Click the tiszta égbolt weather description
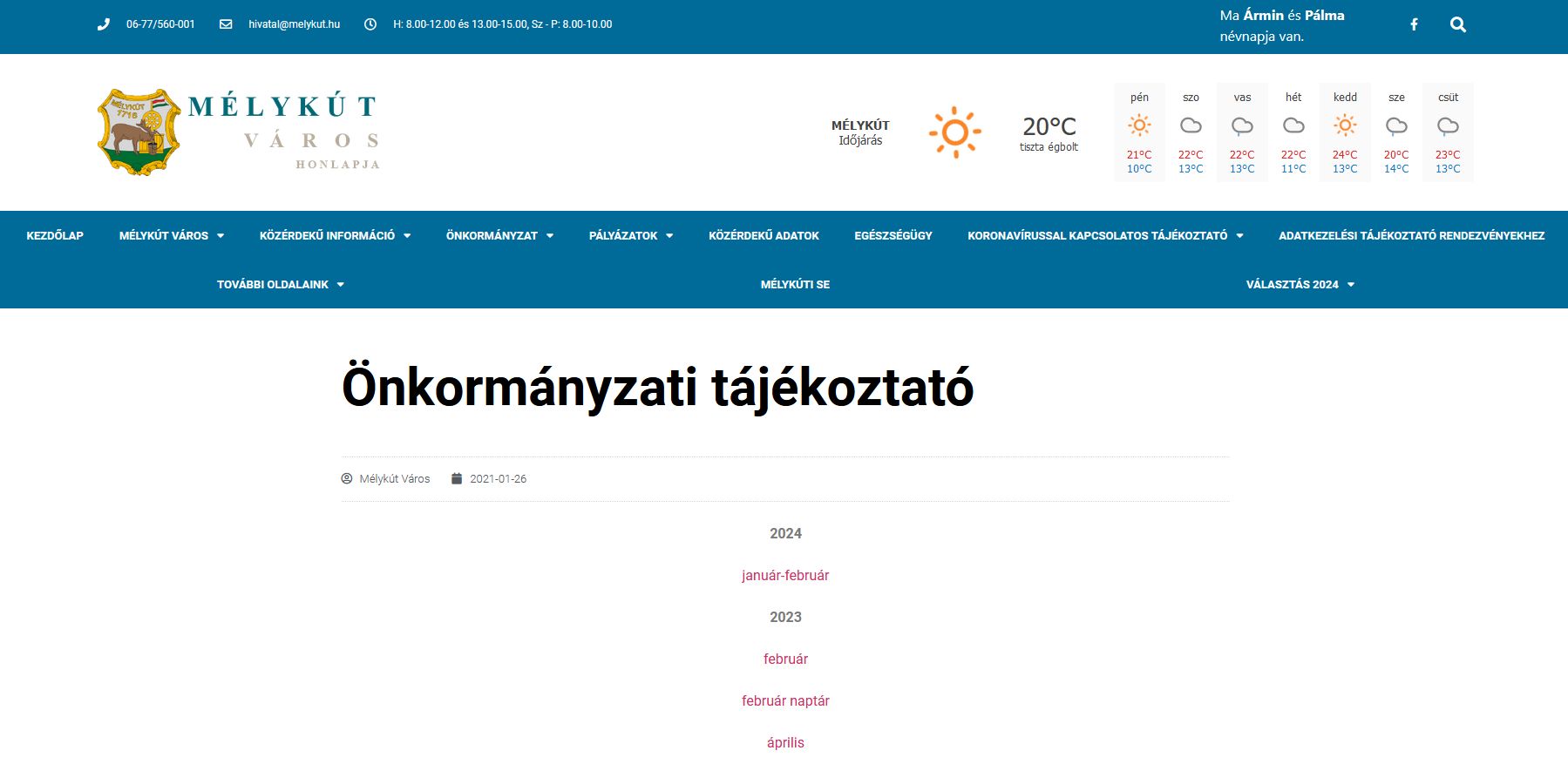The width and height of the screenshot is (1568, 771). click(1049, 147)
